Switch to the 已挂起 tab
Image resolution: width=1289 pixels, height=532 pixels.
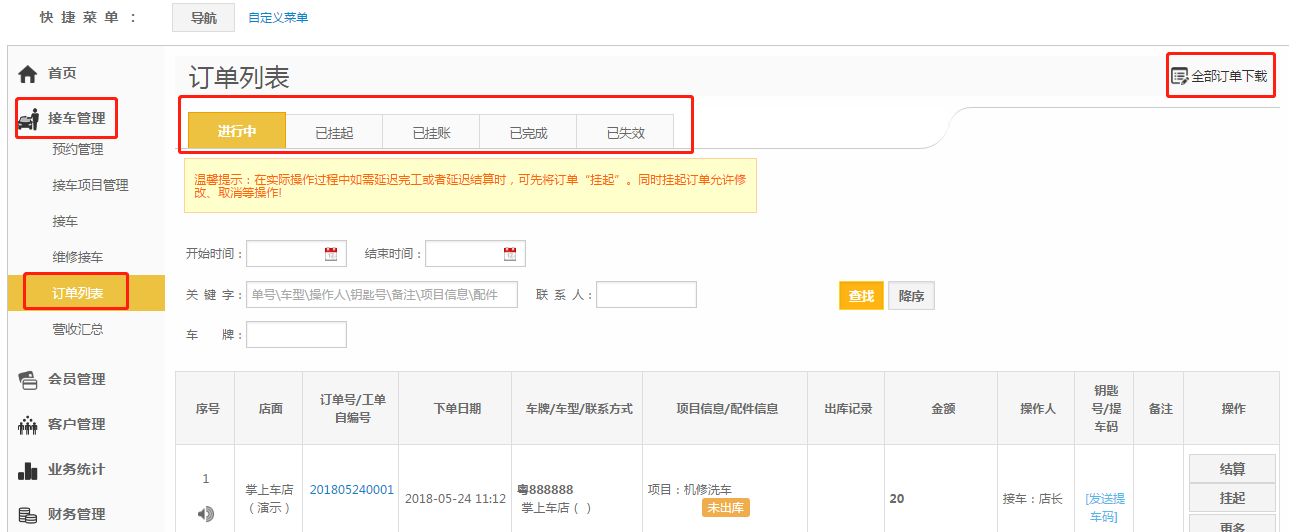pos(334,132)
